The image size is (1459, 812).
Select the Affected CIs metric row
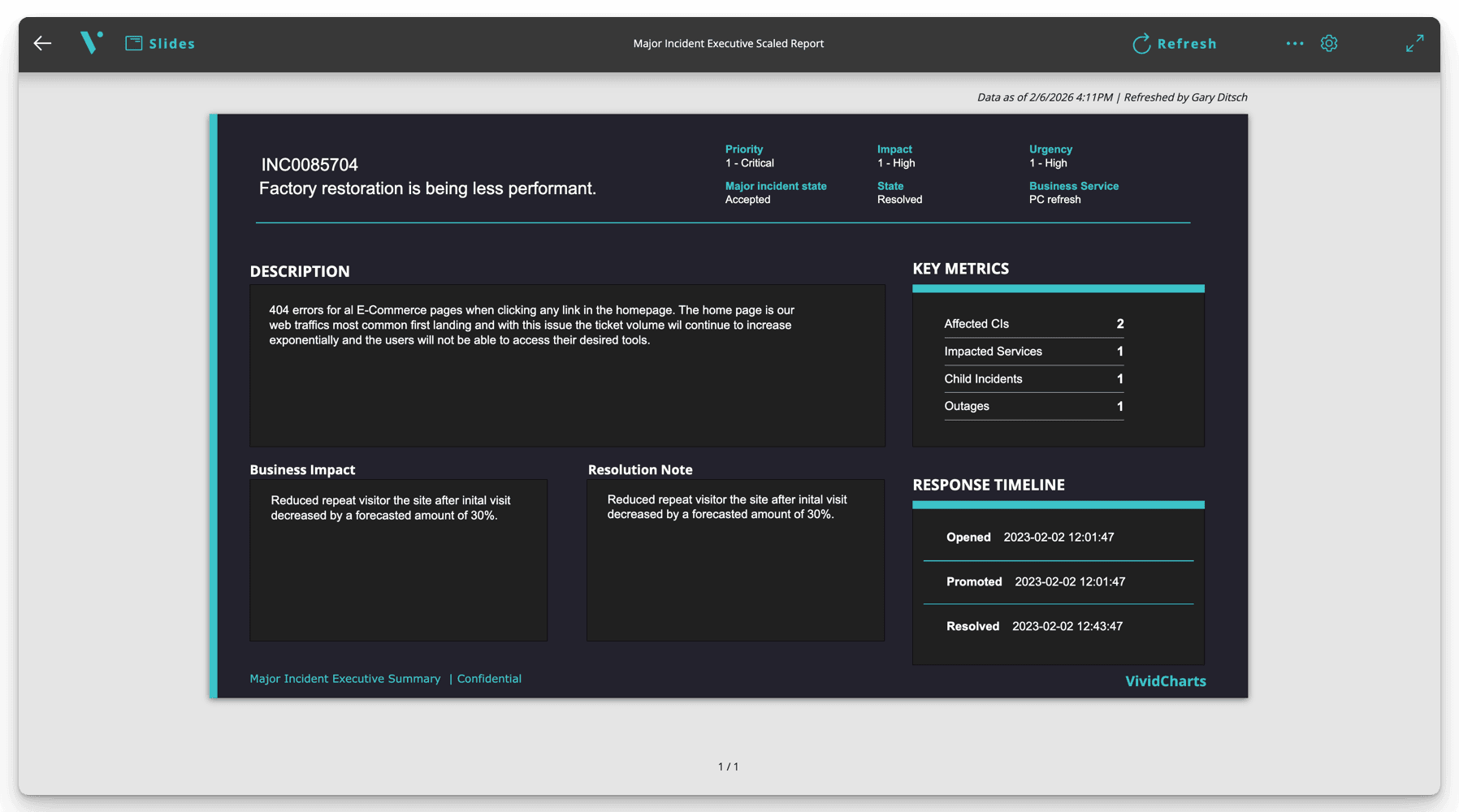pos(1033,324)
